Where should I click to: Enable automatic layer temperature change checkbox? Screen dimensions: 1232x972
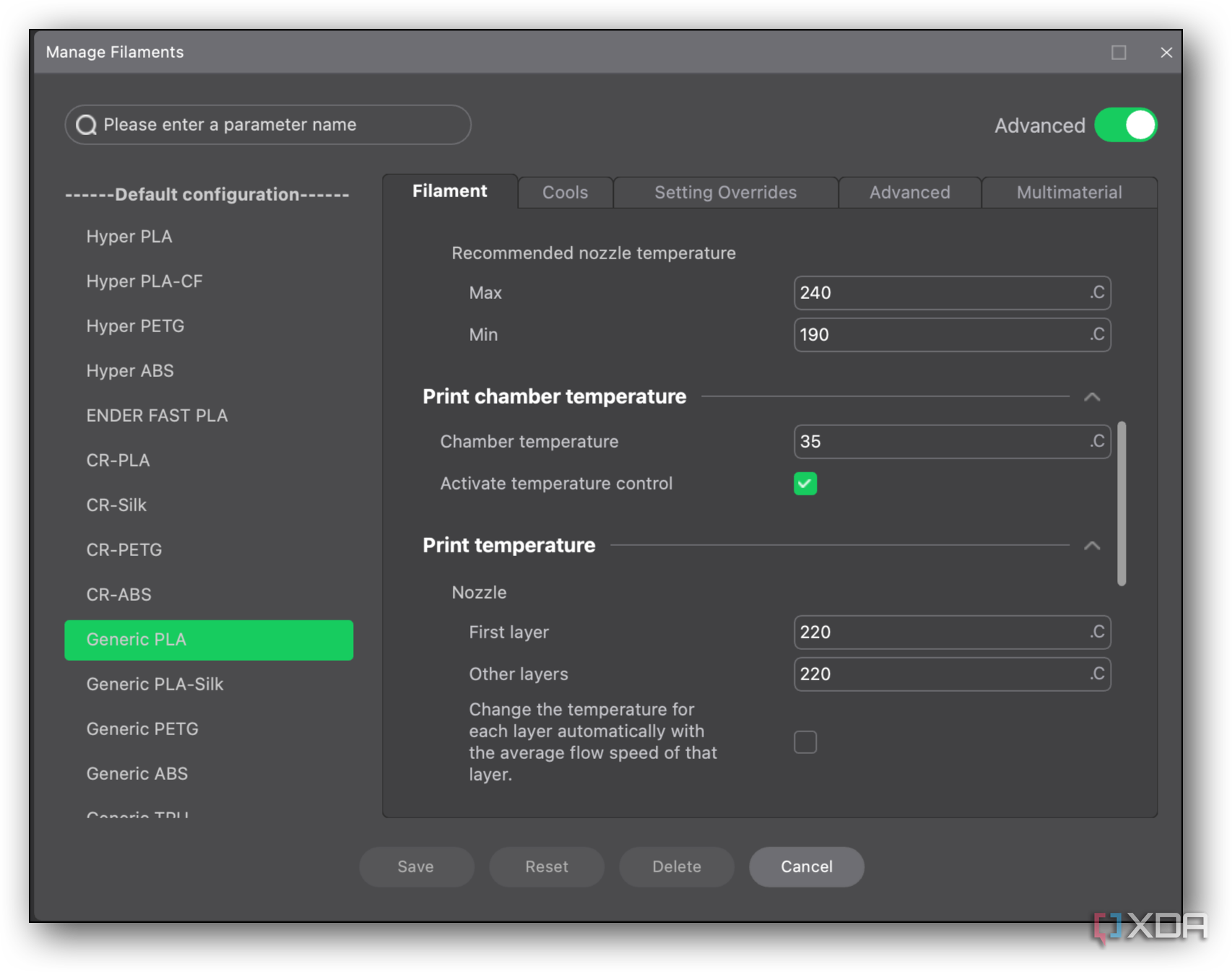805,742
